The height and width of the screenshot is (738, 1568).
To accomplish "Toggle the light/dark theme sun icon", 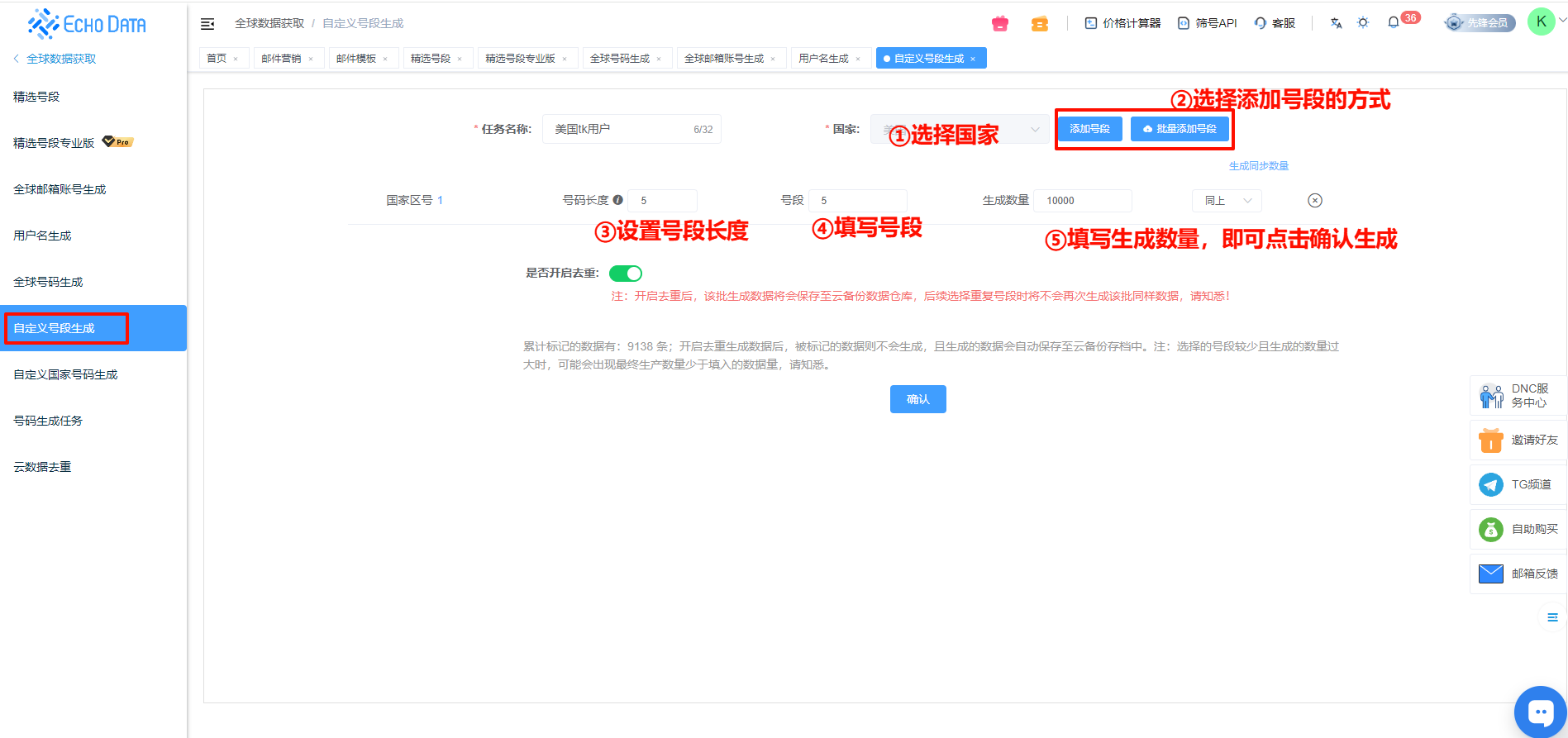I will pos(1363,23).
